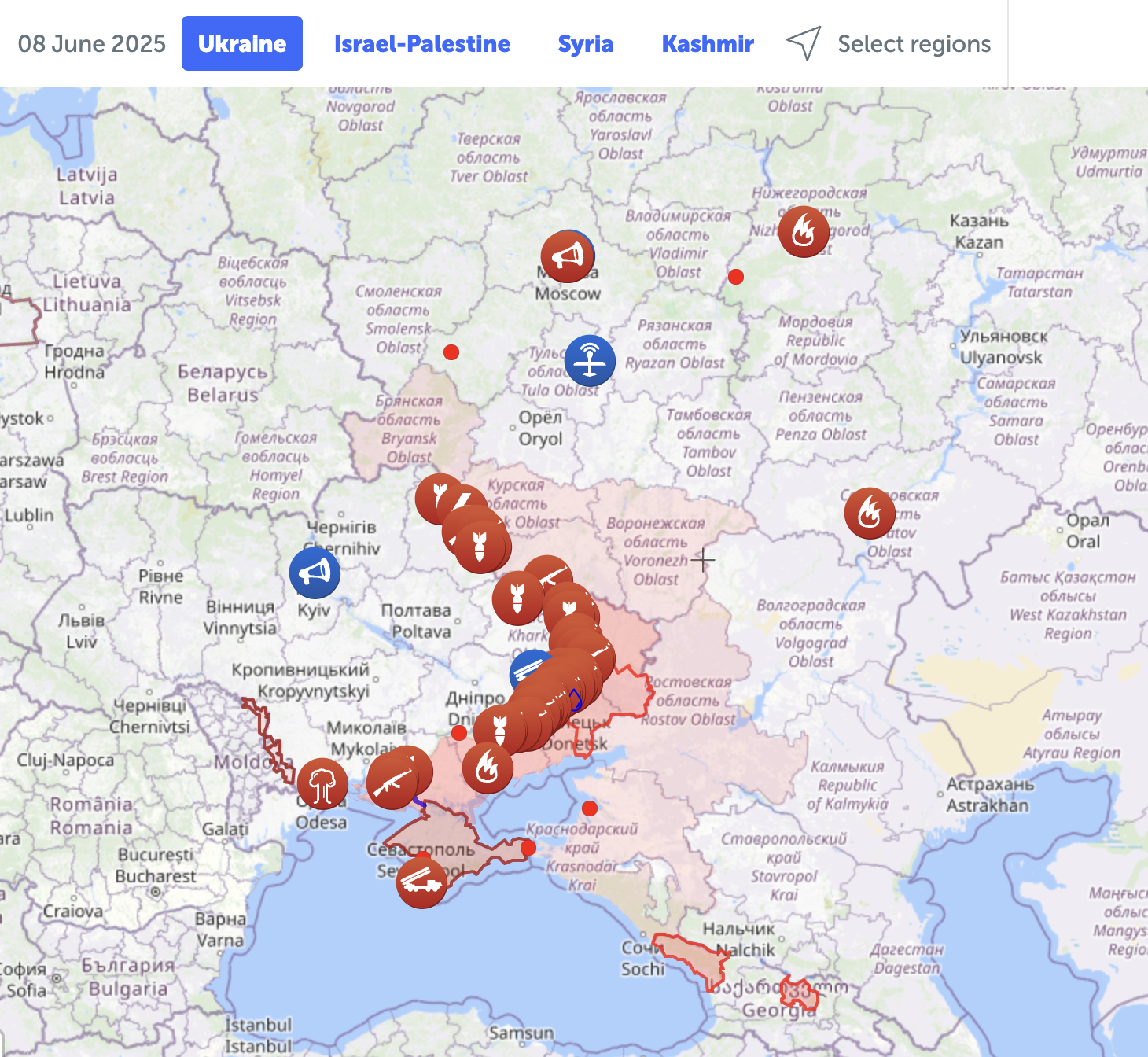Viewport: 1148px width, 1057px height.
Task: Open the bomb marker nearest Dnipro
Action: 499,730
